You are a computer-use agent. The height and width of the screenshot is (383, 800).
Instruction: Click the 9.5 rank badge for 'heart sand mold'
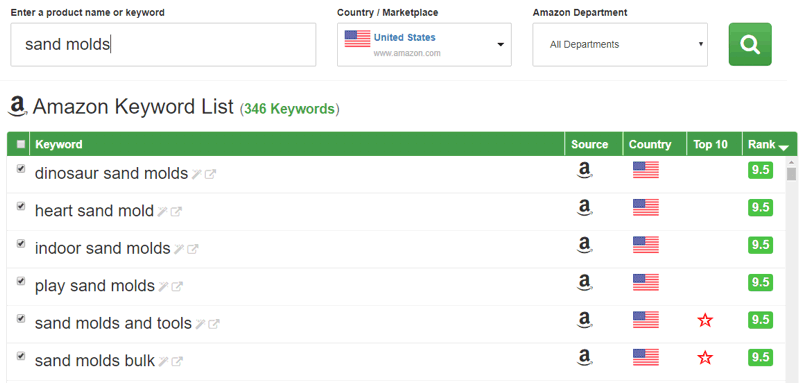pos(760,208)
